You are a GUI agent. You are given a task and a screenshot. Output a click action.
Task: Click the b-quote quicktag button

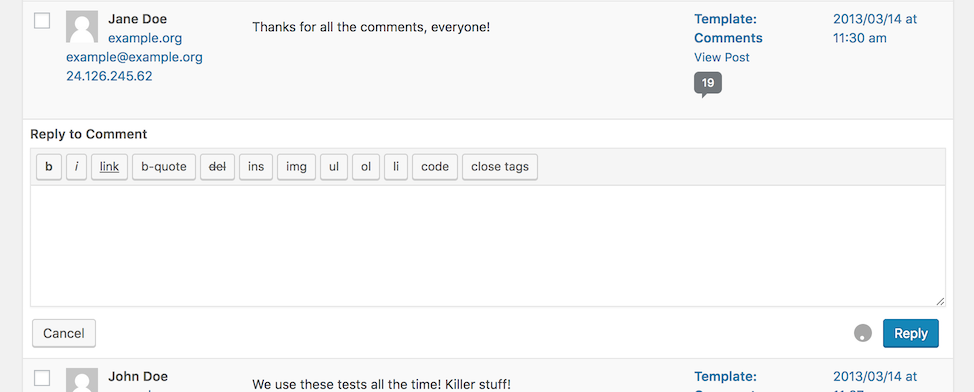[164, 167]
